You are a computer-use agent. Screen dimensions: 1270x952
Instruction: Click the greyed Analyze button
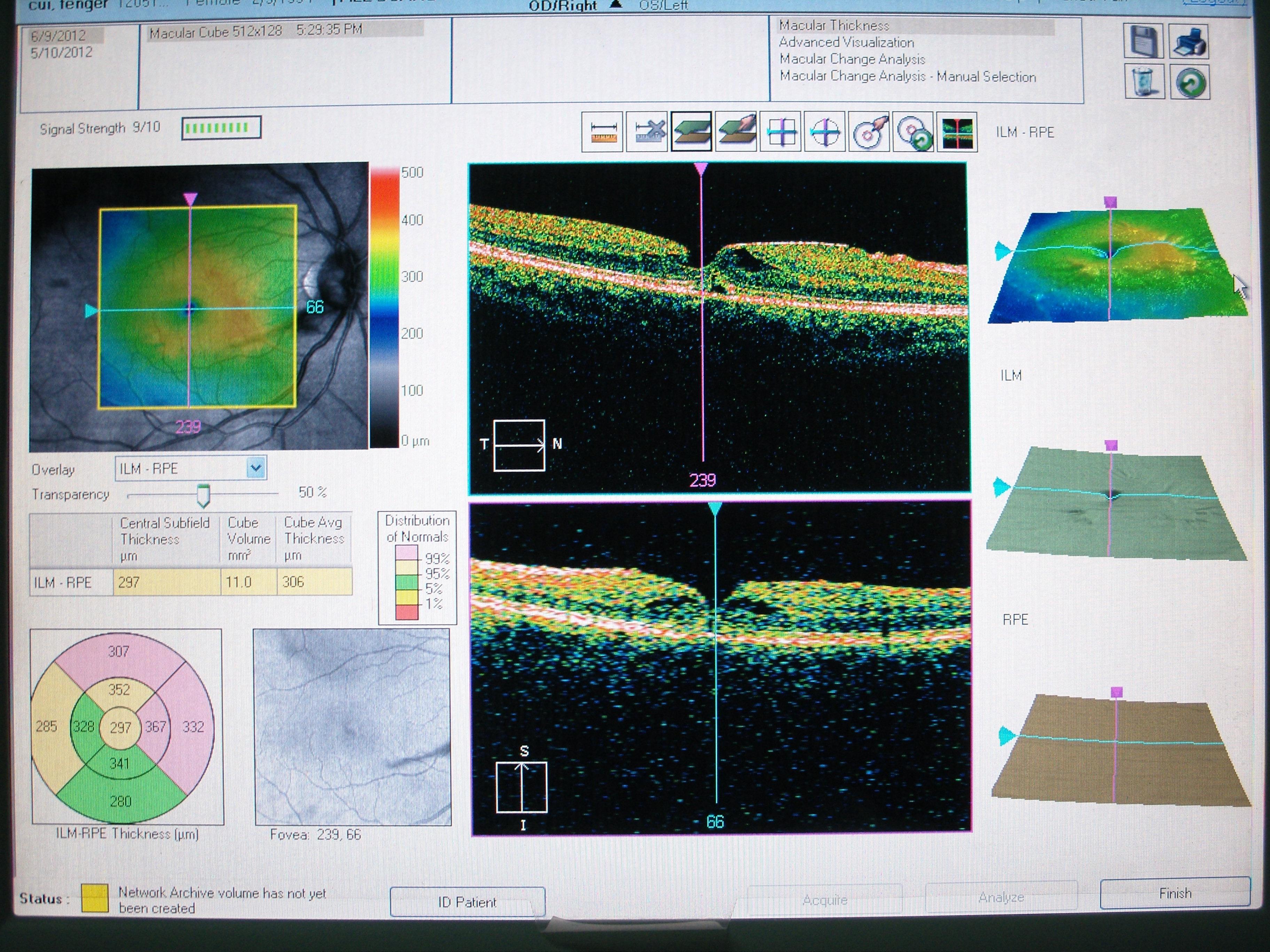tap(1001, 897)
